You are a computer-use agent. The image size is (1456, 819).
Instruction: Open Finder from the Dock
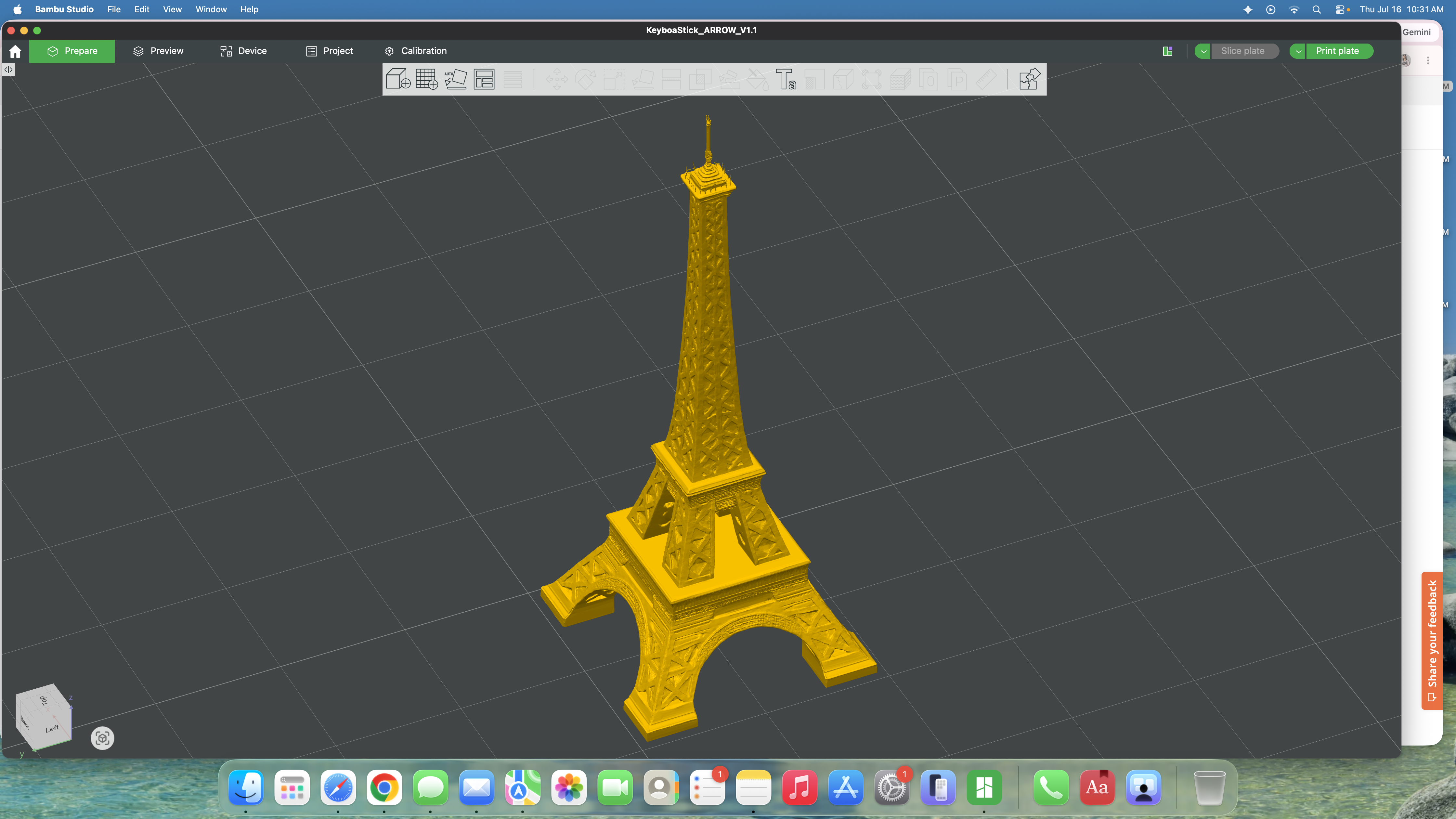(246, 787)
